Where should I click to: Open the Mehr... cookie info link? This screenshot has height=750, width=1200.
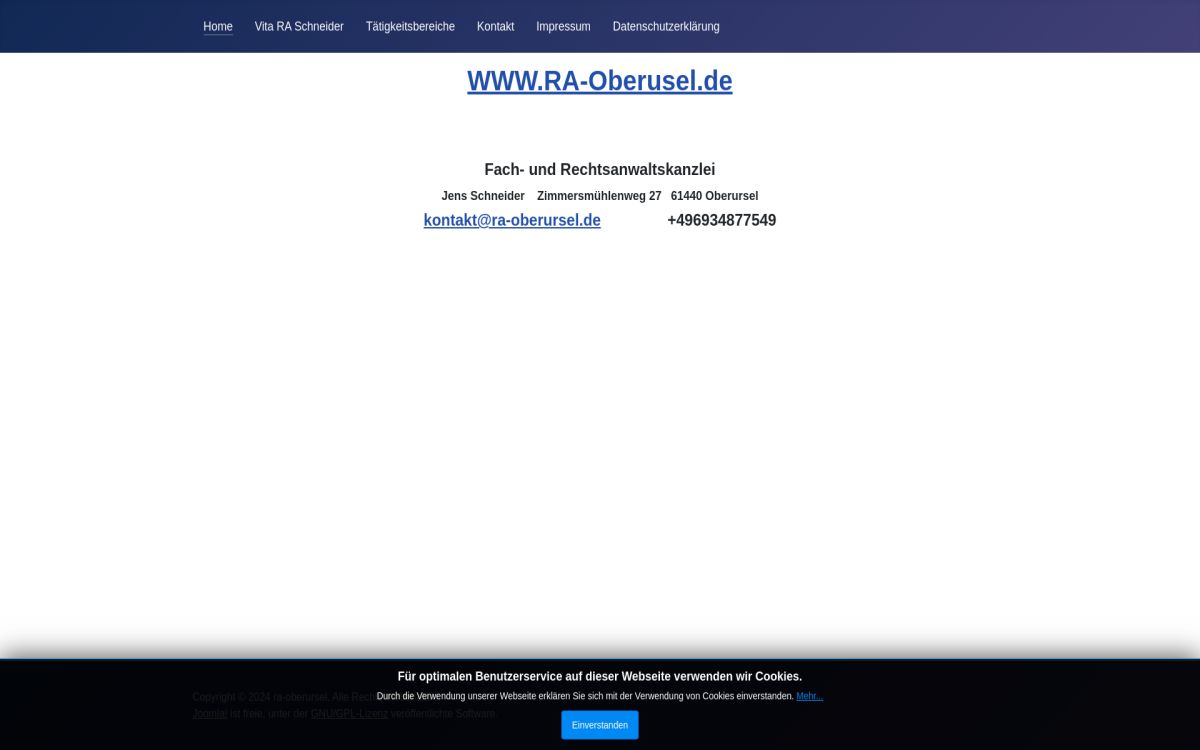(x=809, y=696)
